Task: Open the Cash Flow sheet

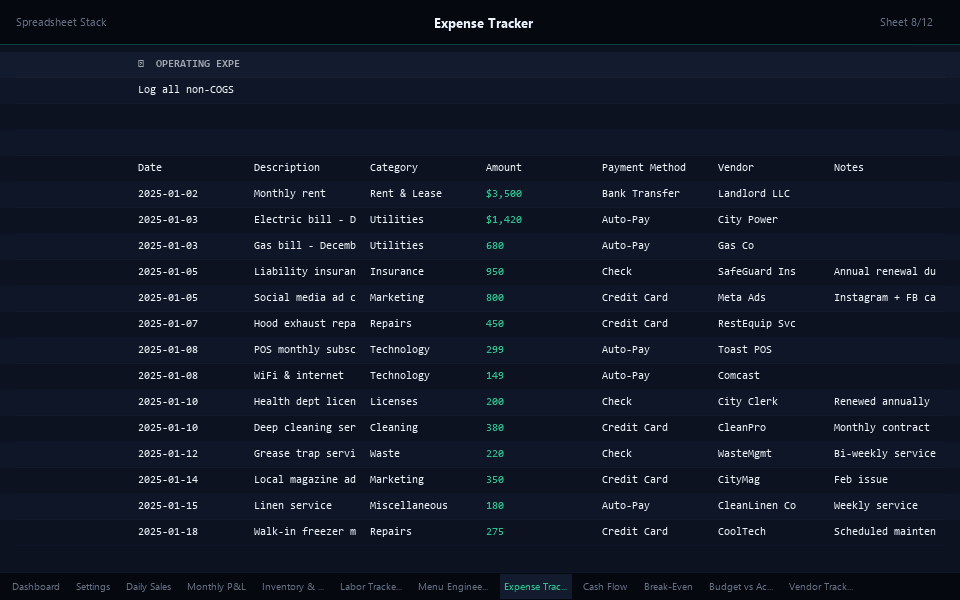Action: click(x=606, y=587)
